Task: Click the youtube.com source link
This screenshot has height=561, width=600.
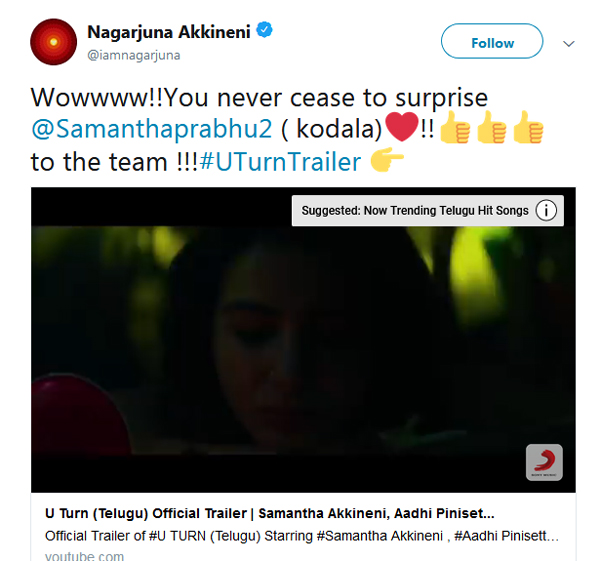Action: (x=85, y=556)
